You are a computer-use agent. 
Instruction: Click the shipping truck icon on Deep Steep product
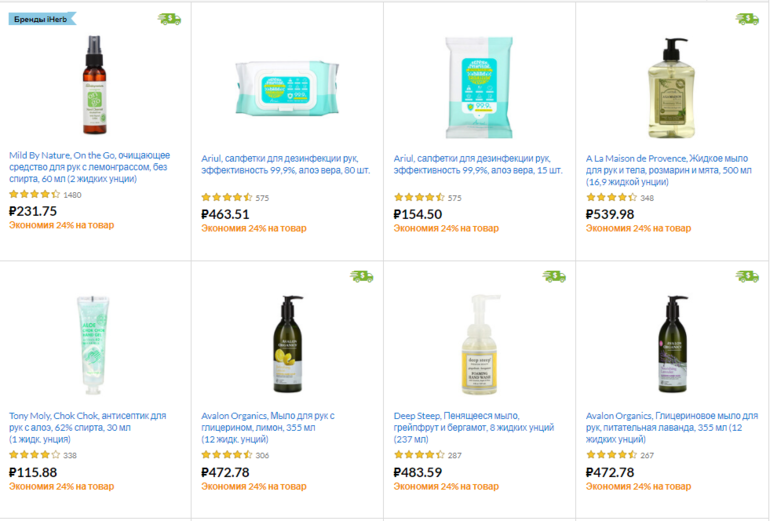554,276
